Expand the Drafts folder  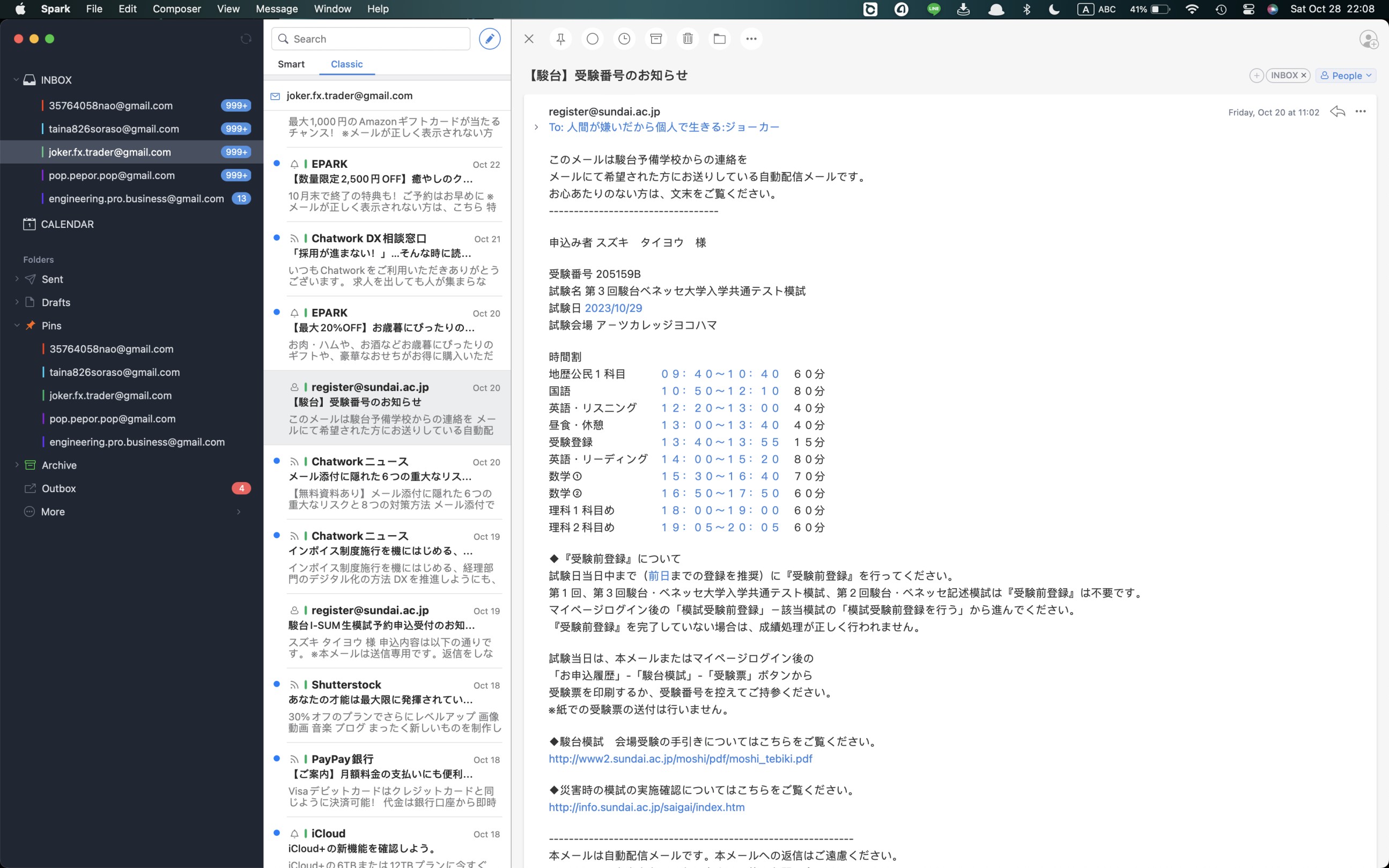pos(17,302)
